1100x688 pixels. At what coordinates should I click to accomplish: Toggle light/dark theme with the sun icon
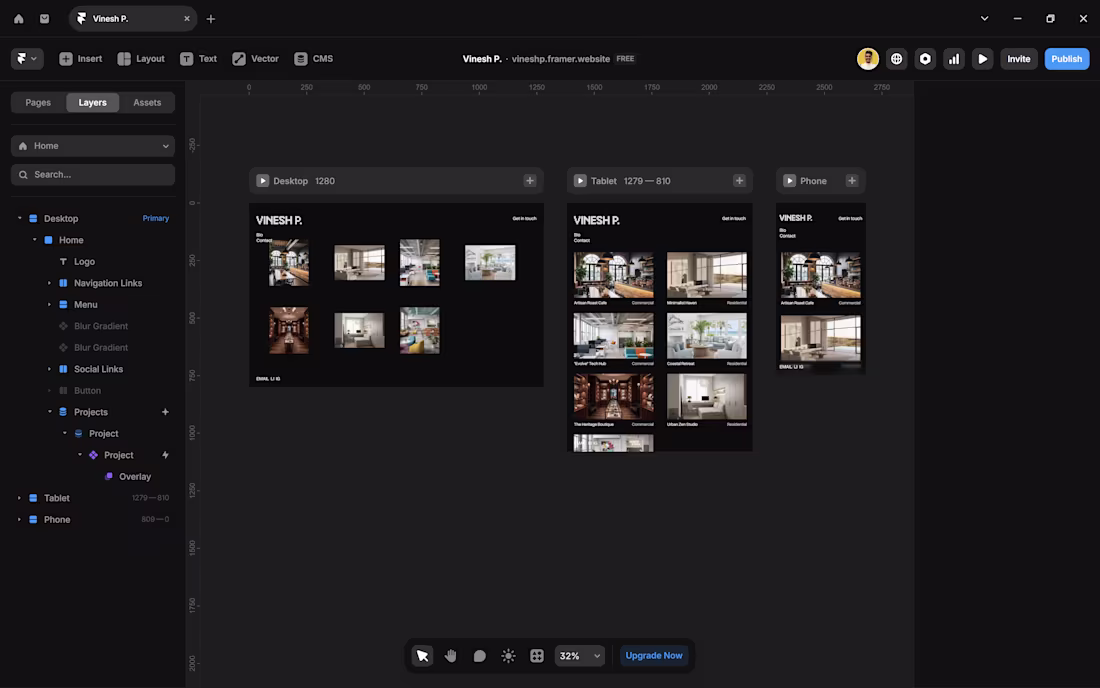coord(508,655)
